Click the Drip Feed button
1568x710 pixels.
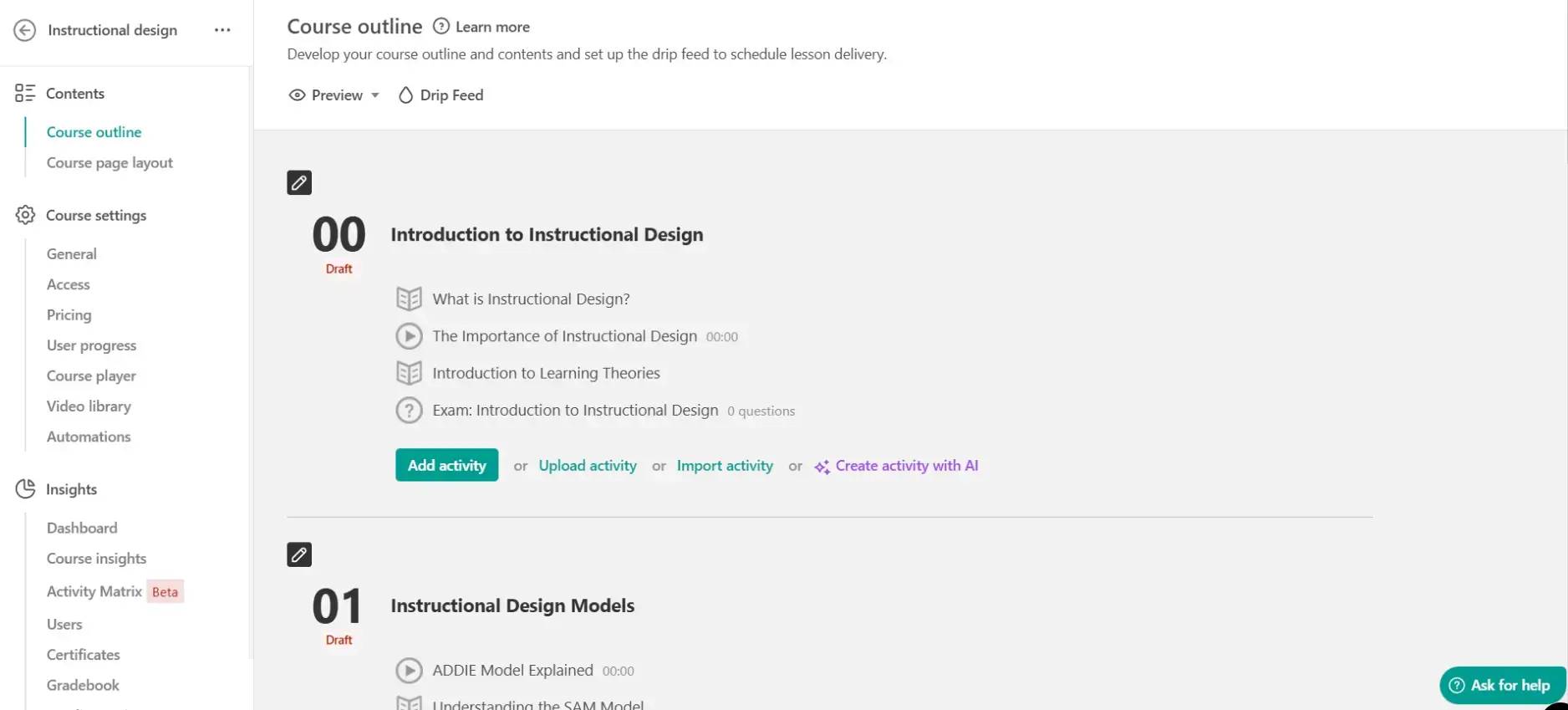[x=441, y=95]
